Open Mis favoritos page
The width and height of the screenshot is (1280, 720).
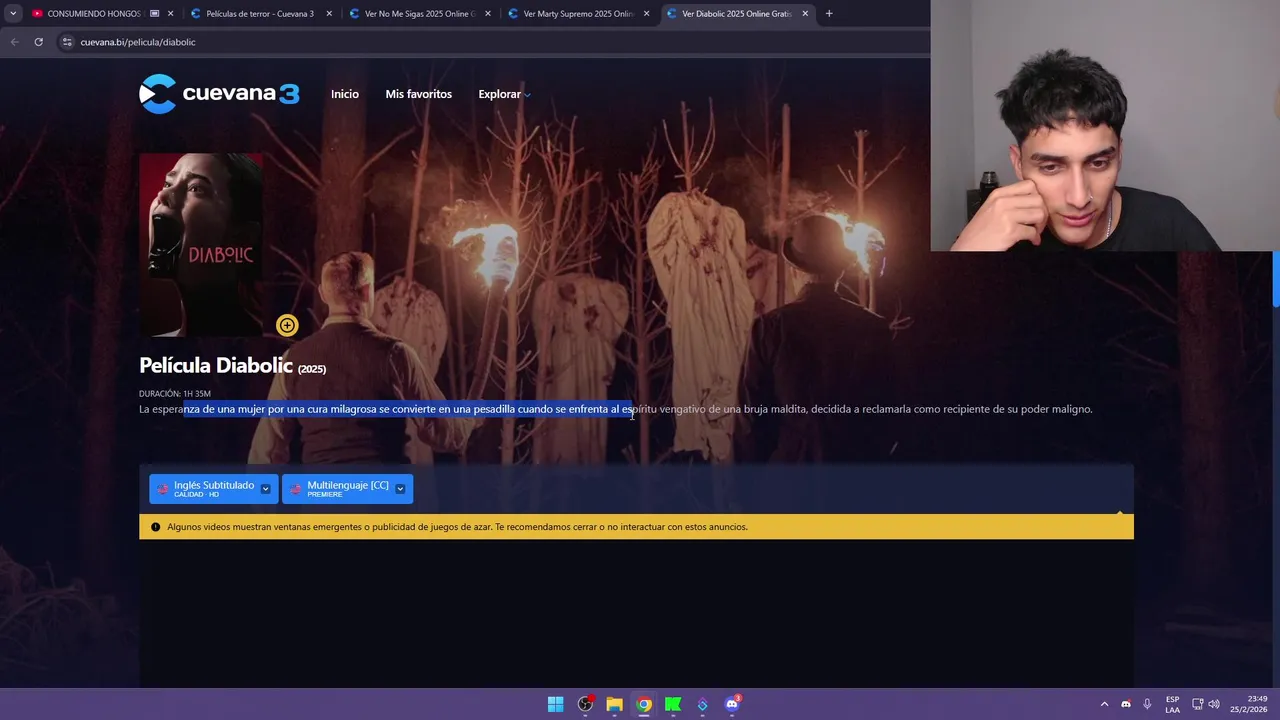pos(419,94)
